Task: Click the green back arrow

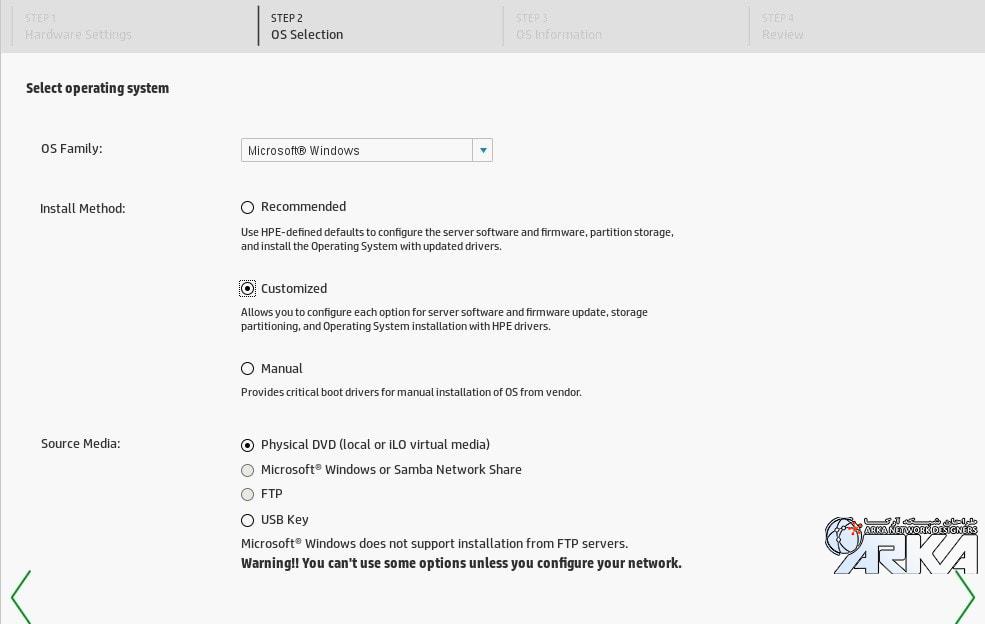Action: [20, 597]
